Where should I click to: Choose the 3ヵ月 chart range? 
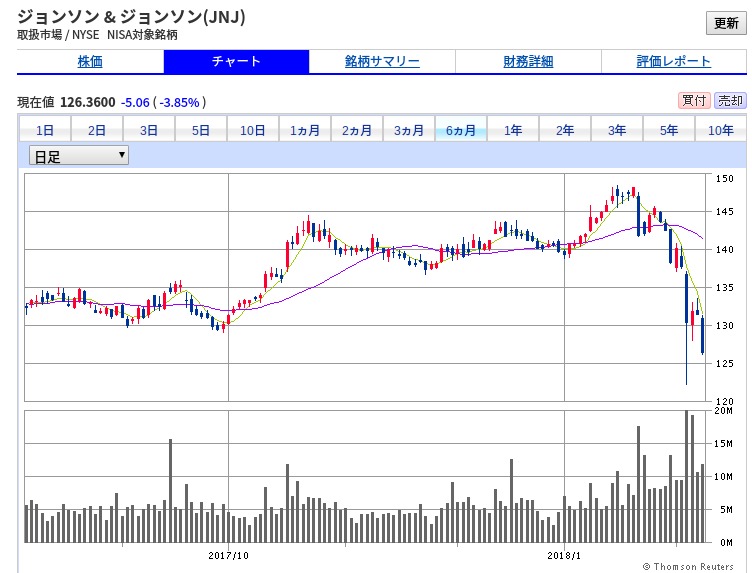click(x=409, y=130)
